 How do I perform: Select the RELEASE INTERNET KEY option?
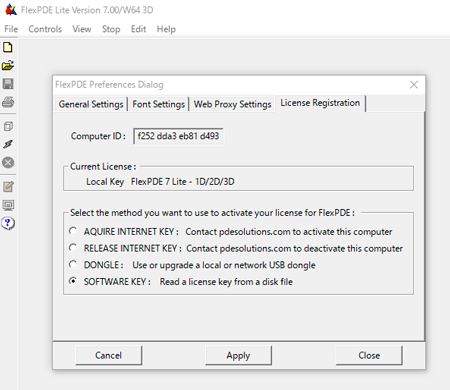point(73,248)
